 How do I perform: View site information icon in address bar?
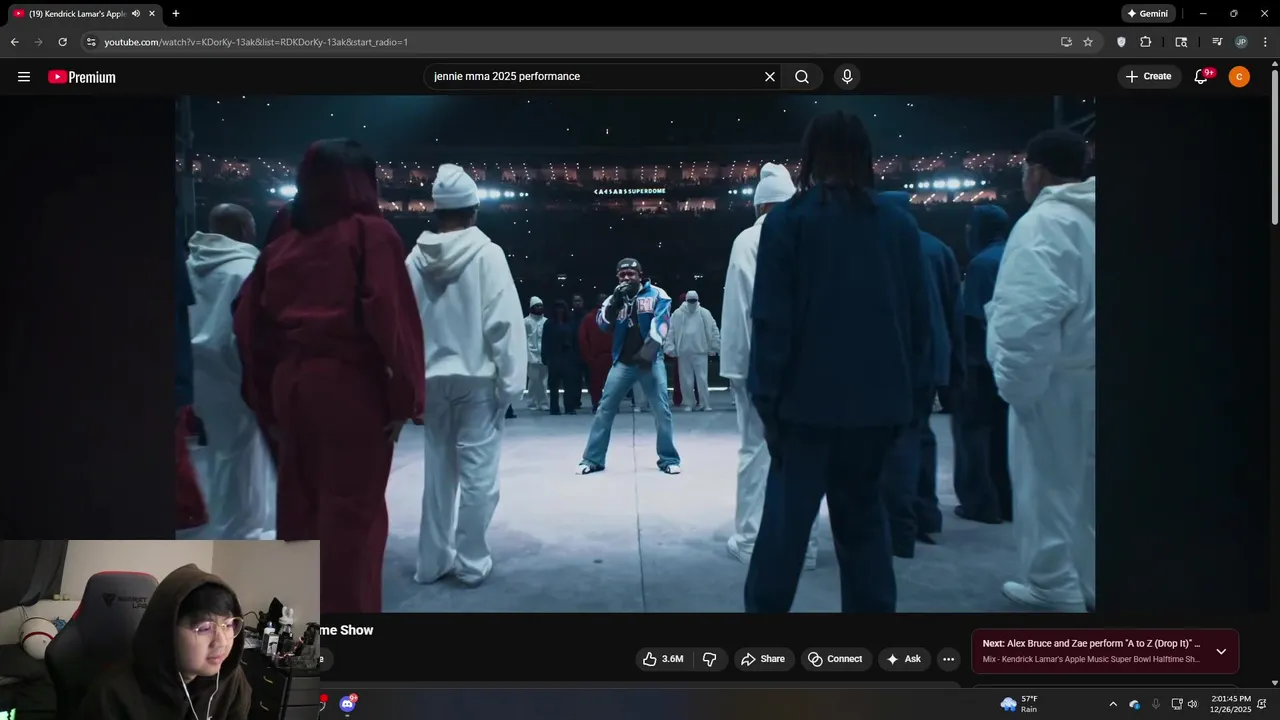[91, 42]
